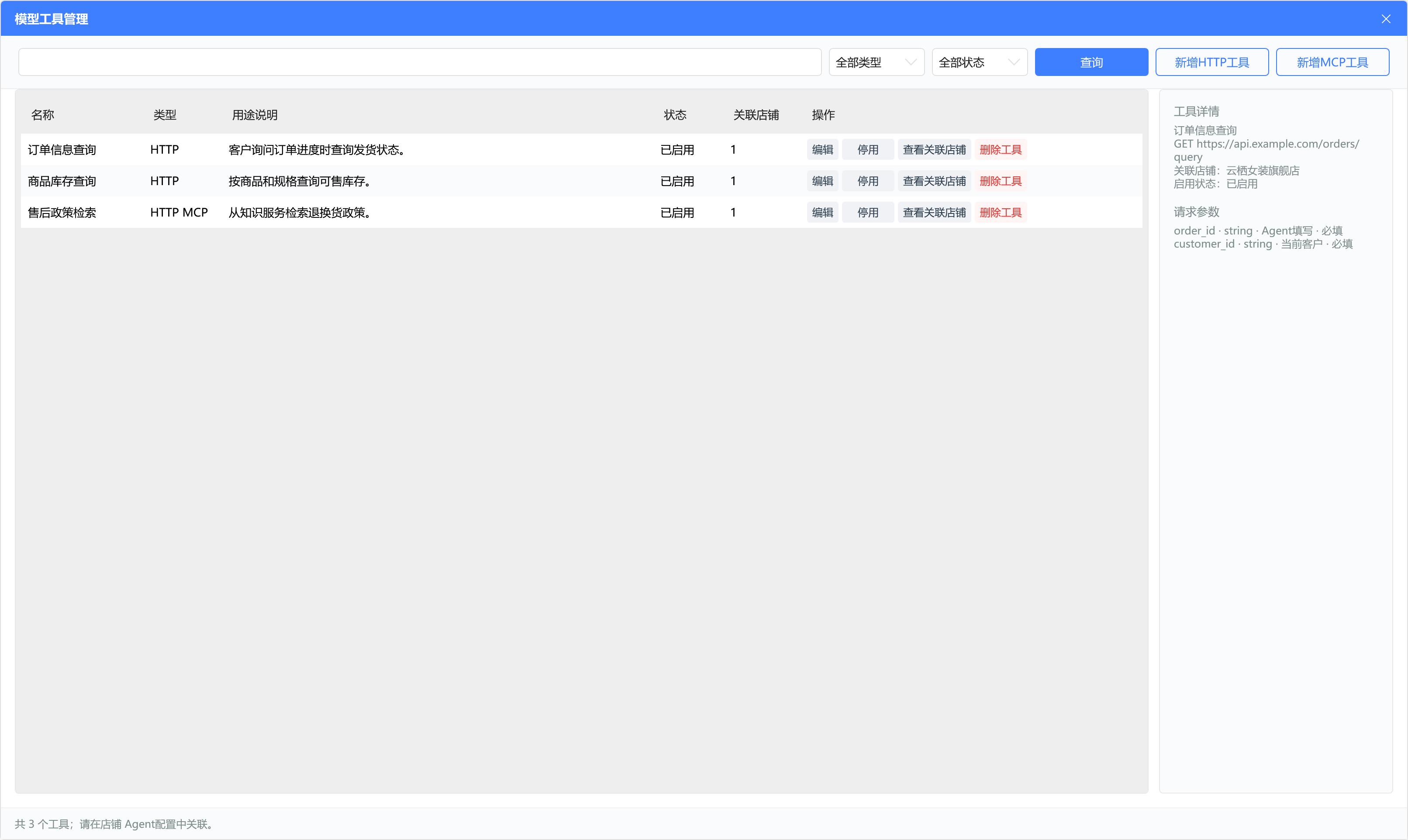Click the 状态 column header

[675, 115]
